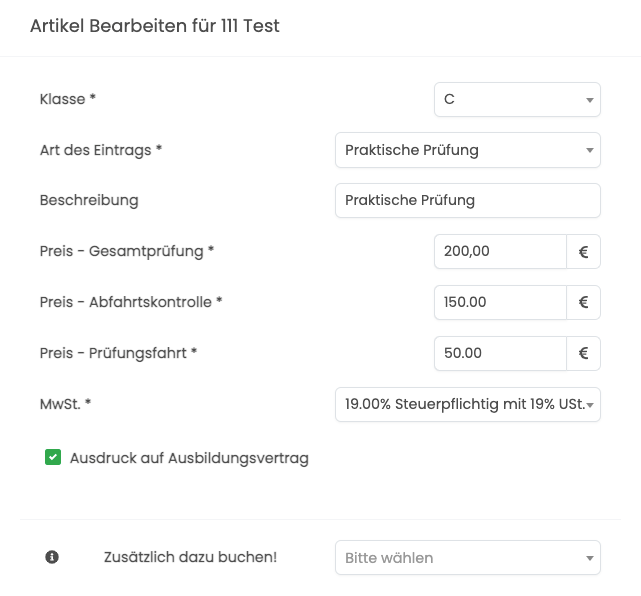
Task: Click the info icon beside Zusätzlich dazu buchen
Action: pos(52,557)
